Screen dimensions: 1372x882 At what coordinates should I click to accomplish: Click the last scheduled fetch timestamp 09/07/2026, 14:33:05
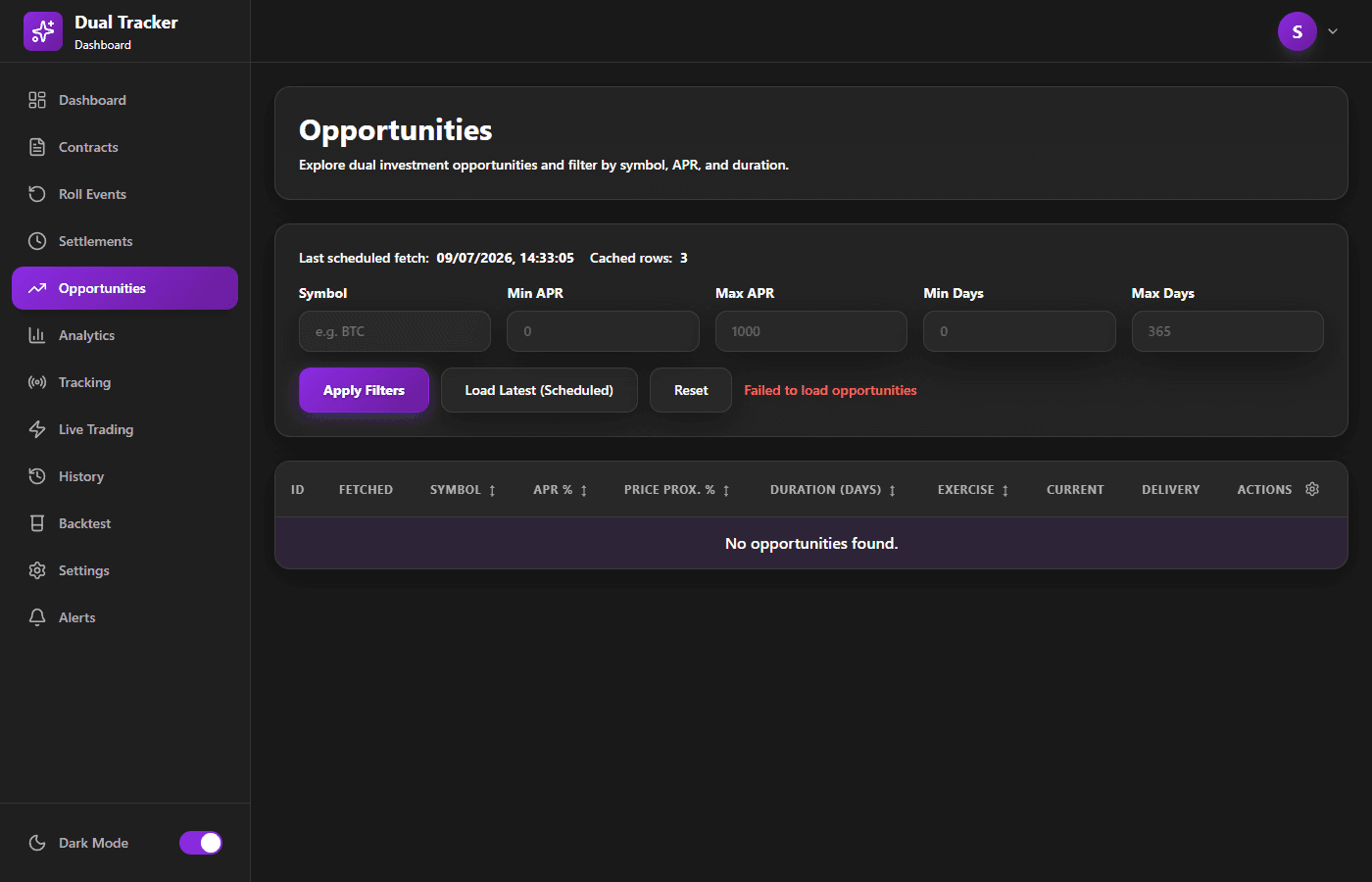point(505,258)
